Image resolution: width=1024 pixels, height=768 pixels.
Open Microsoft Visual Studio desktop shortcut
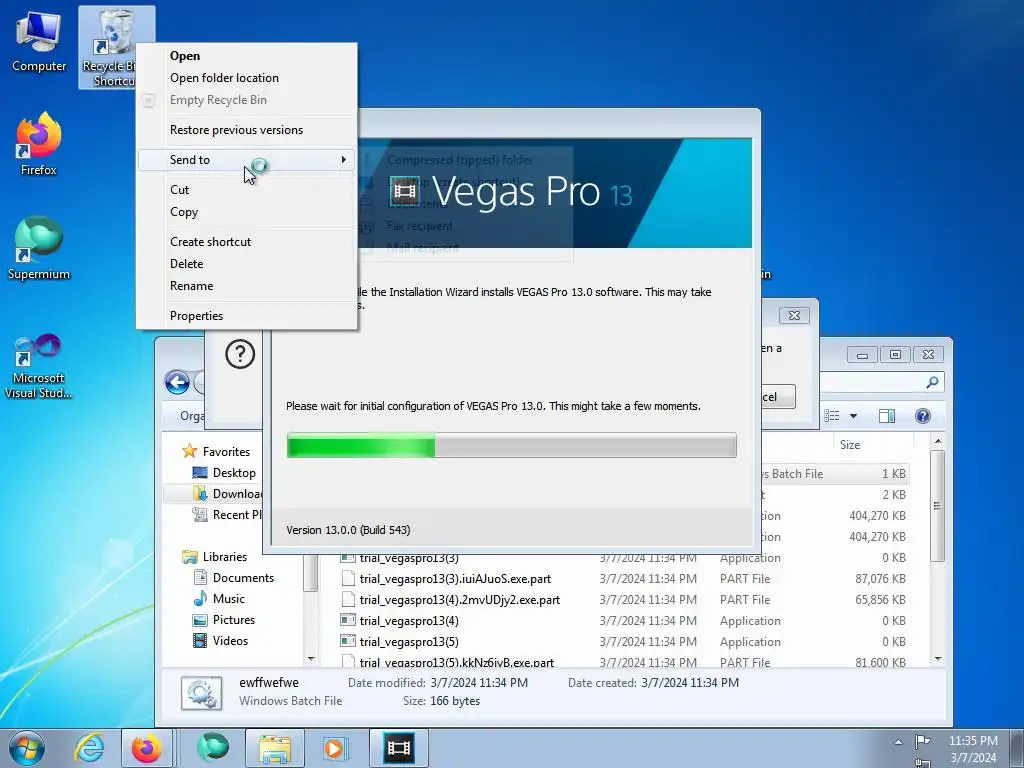point(39,366)
